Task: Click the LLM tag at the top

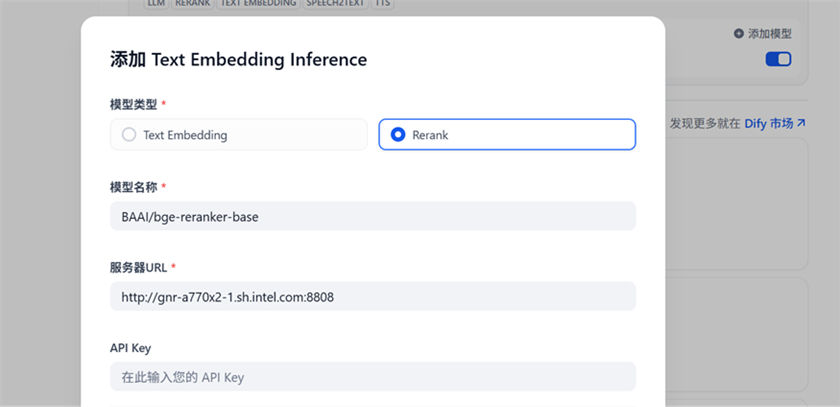Action: click(x=156, y=4)
